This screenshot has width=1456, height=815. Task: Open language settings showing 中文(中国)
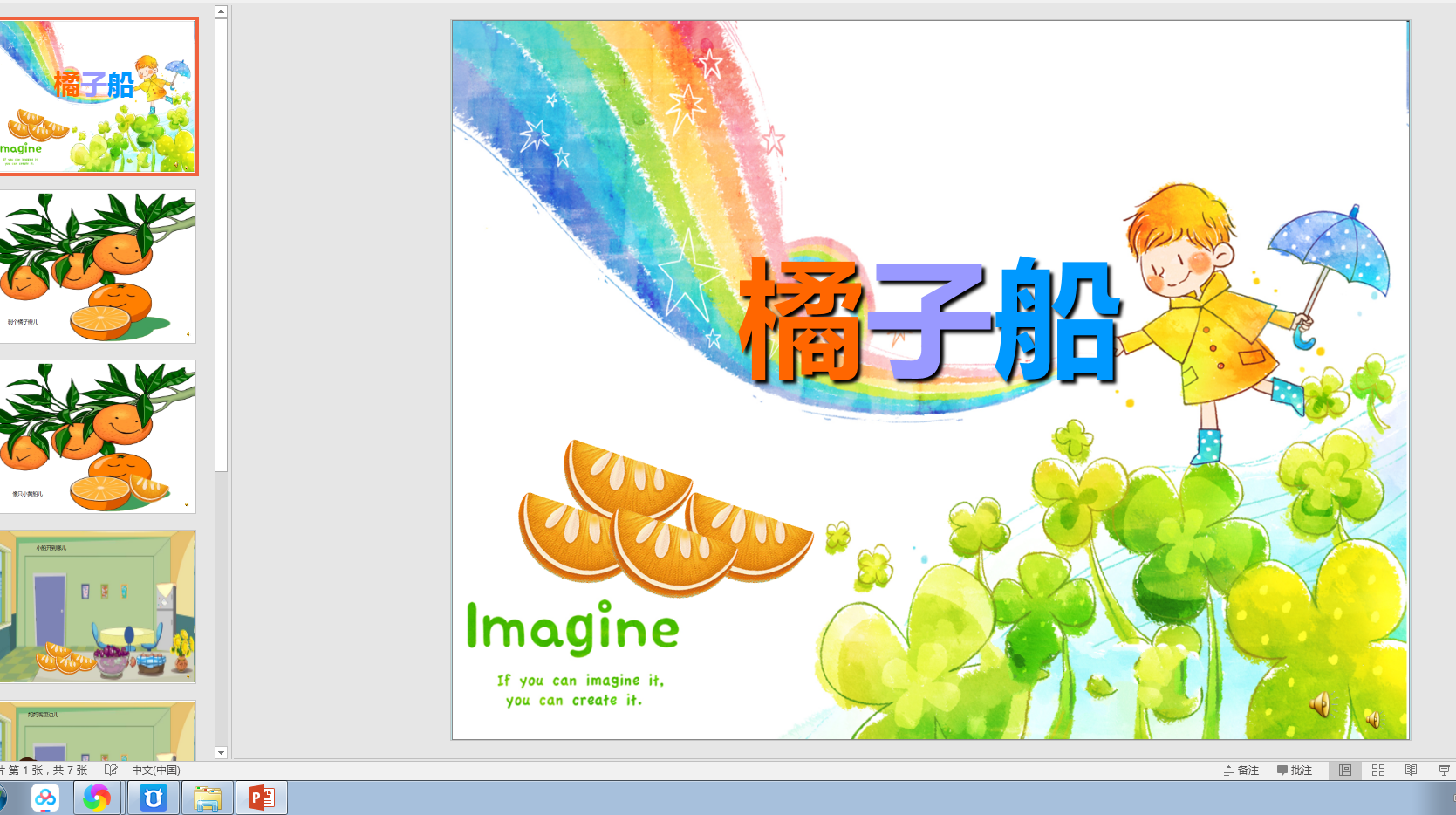[155, 770]
